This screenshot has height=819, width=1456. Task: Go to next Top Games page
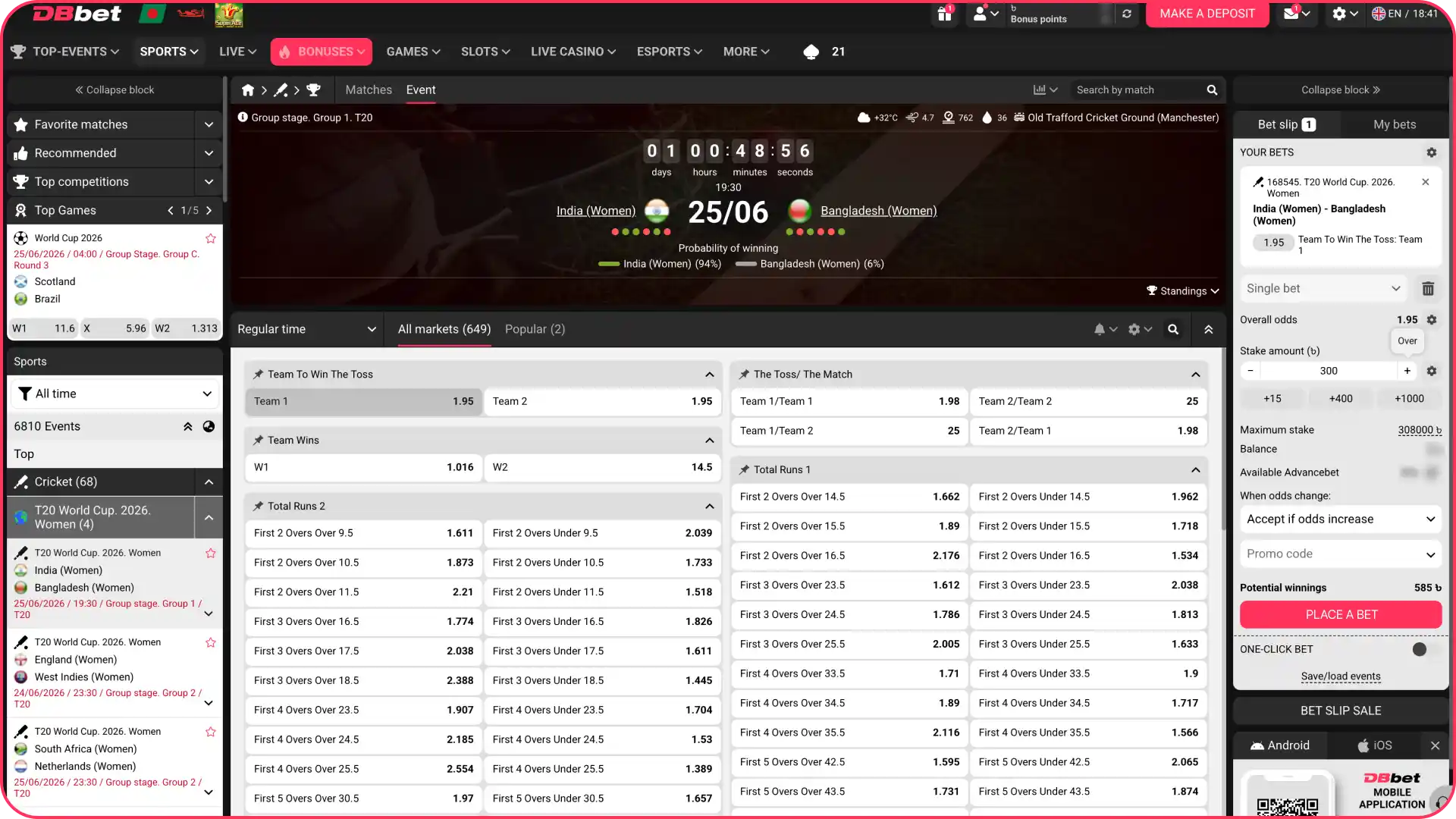209,211
